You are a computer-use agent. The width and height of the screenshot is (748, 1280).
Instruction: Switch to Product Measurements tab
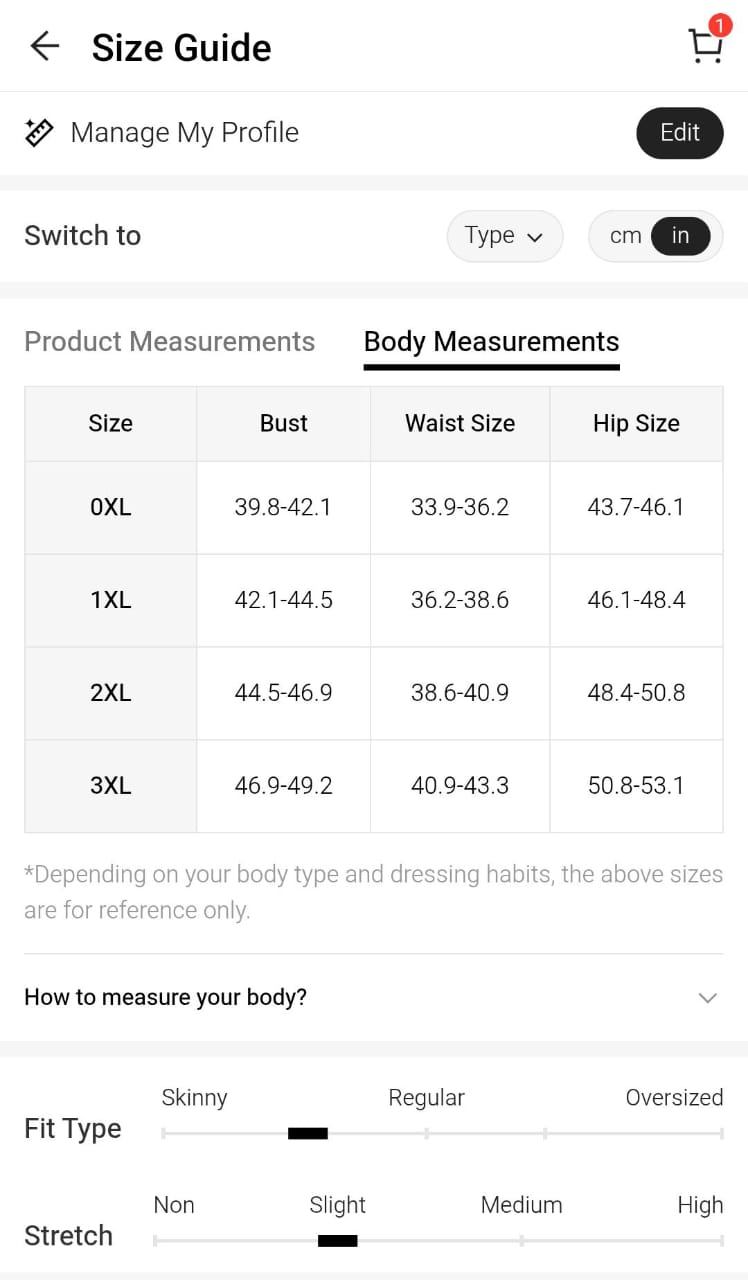click(x=169, y=342)
